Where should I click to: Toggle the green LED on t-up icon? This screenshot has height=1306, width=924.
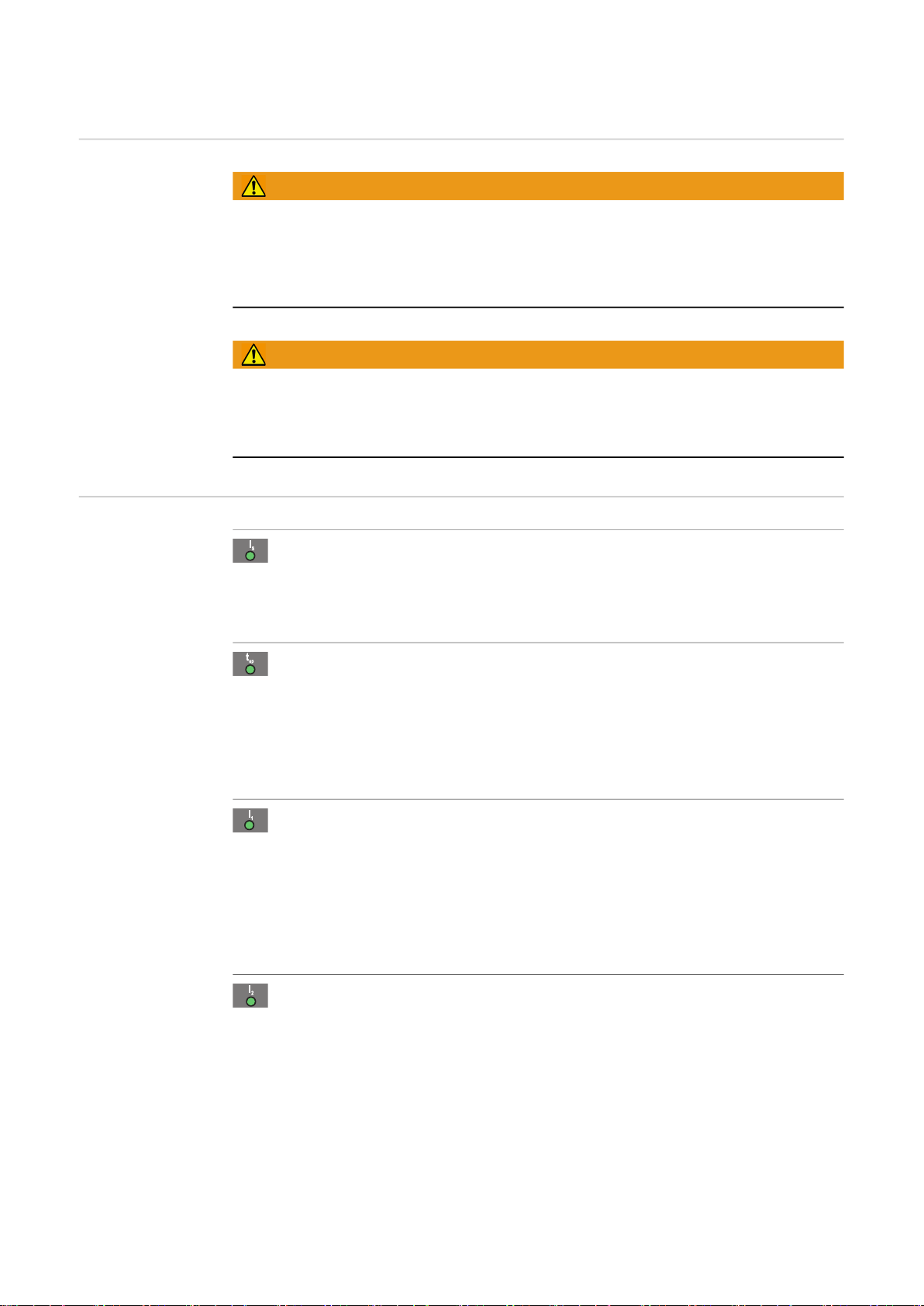point(250,669)
